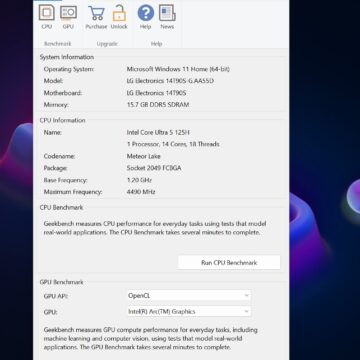Run the CPU Benchmark button

(229, 263)
